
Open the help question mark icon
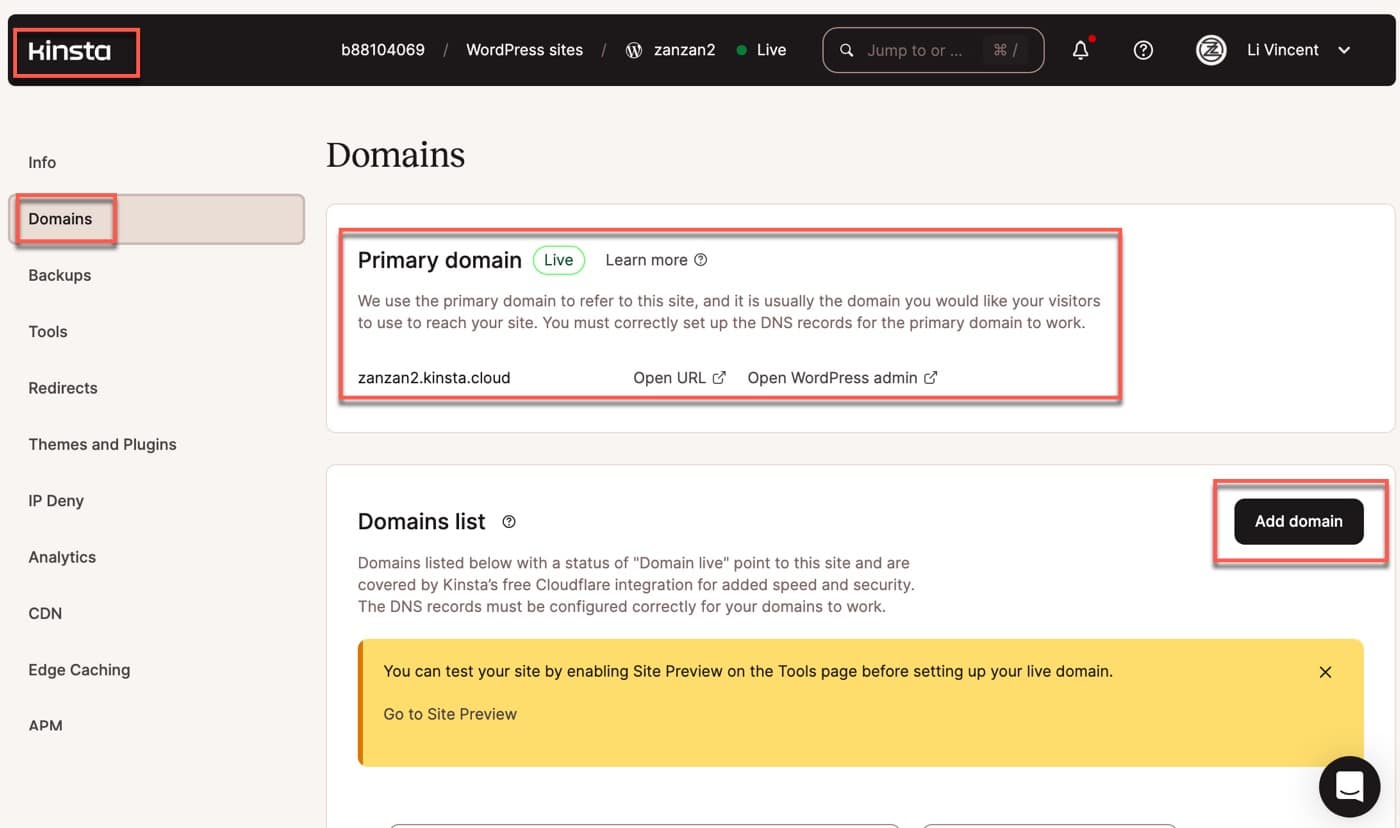[1143, 50]
